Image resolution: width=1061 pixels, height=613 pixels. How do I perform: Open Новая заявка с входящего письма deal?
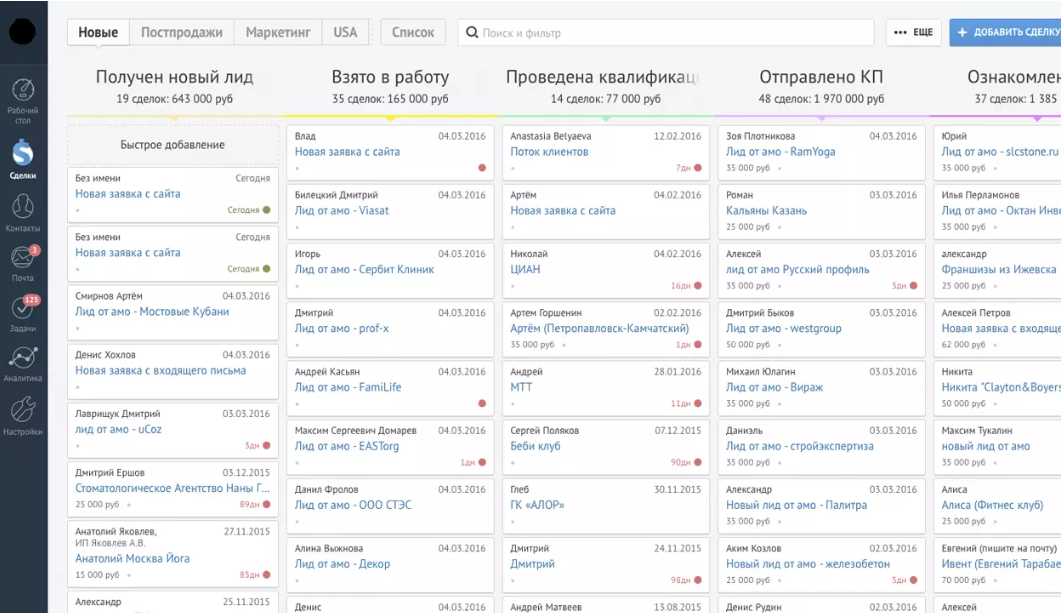(x=160, y=370)
